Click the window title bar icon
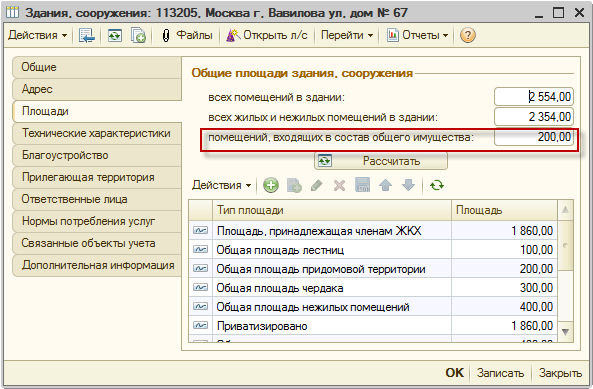The width and height of the screenshot is (593, 389). [13, 13]
